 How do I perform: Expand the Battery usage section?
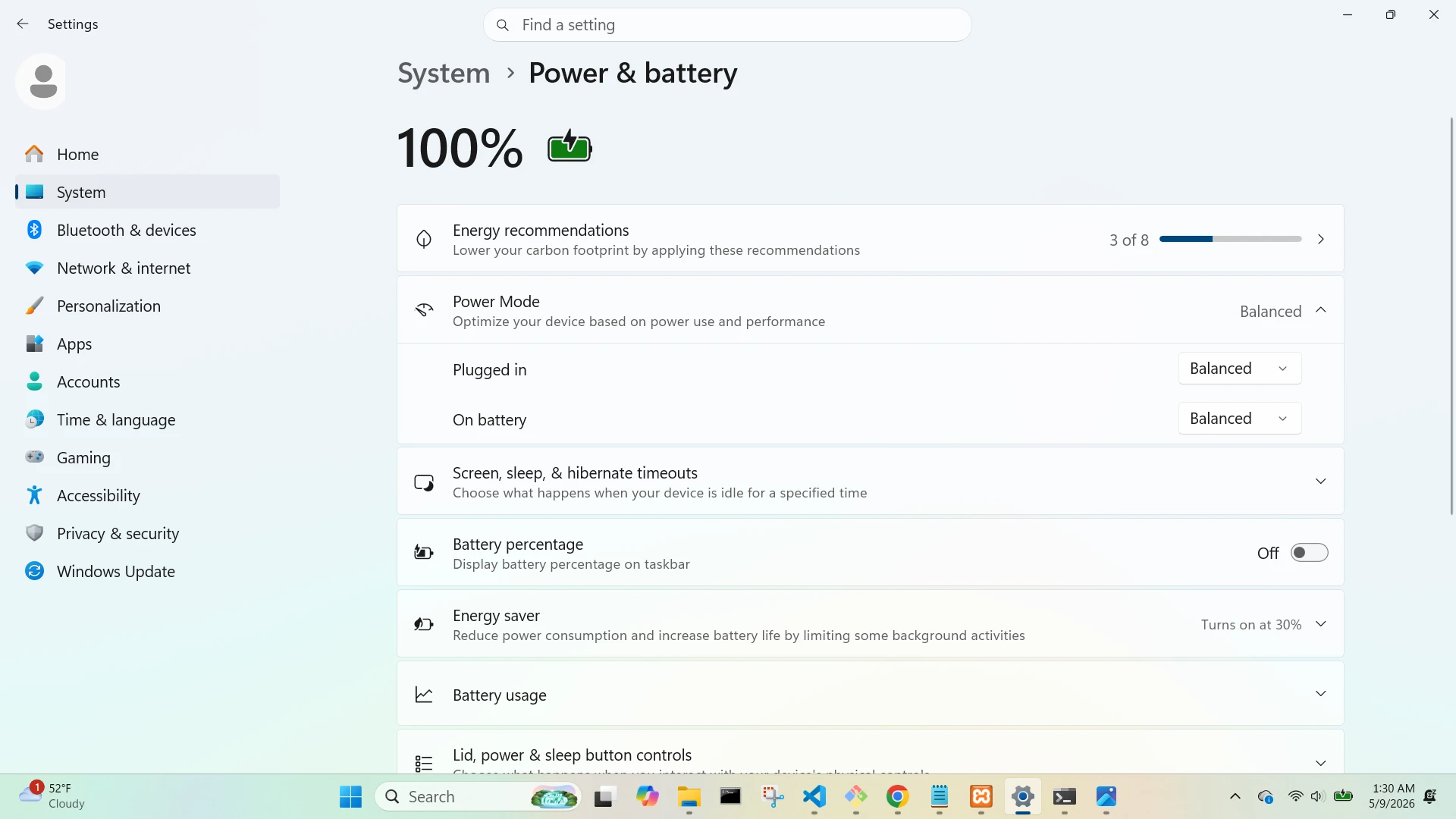[x=1321, y=694]
